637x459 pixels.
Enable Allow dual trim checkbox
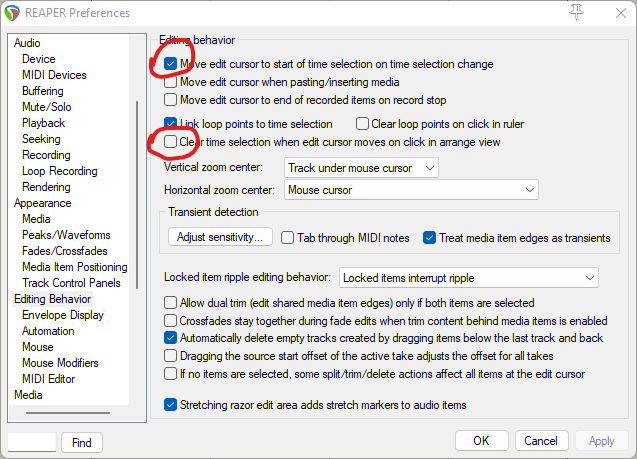click(170, 303)
